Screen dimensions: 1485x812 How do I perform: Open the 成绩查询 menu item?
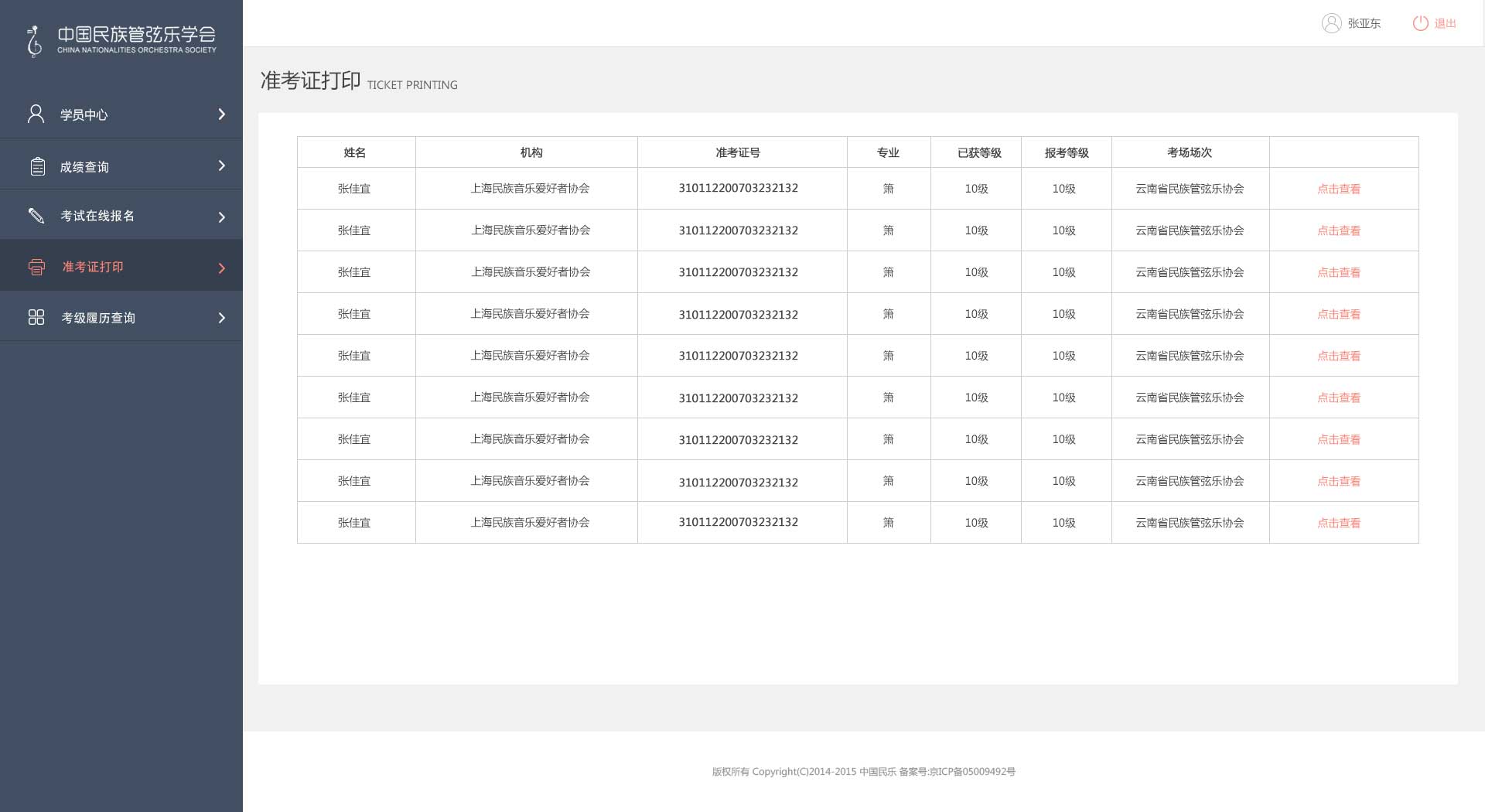(x=84, y=167)
